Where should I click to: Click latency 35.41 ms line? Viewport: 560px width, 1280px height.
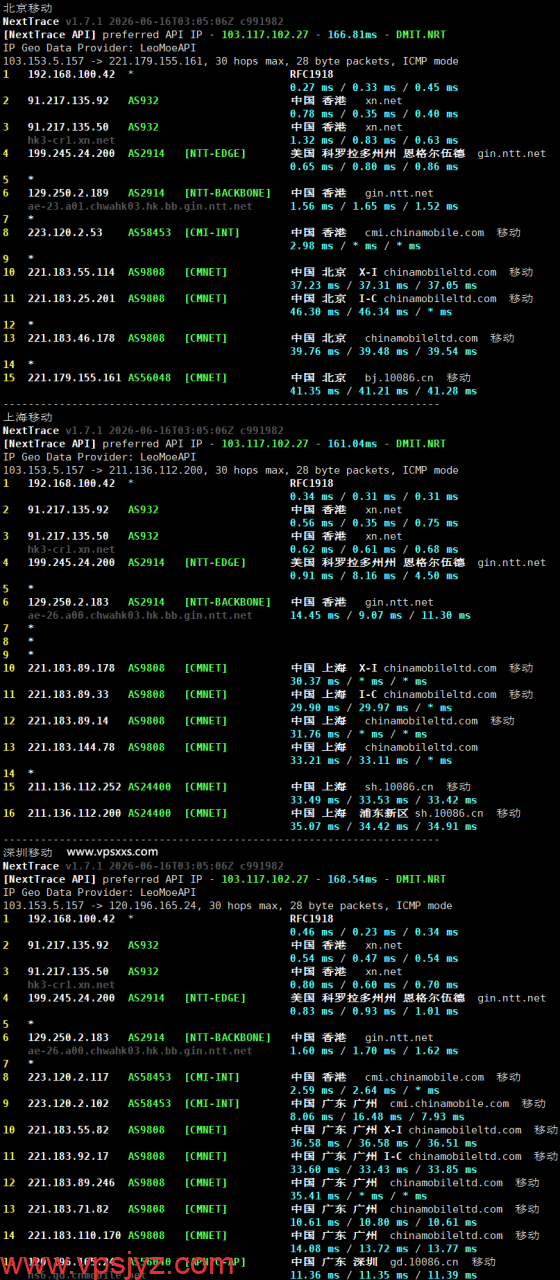click(359, 1196)
